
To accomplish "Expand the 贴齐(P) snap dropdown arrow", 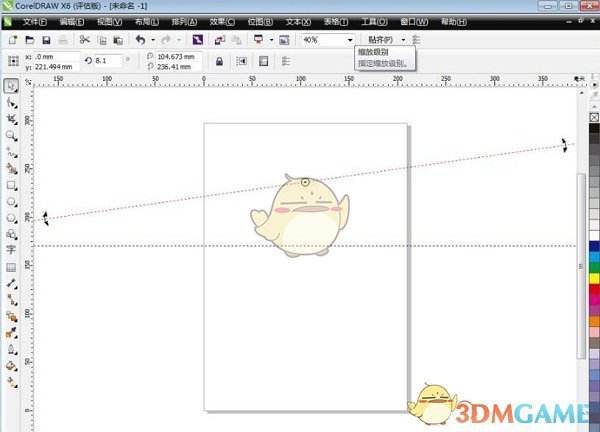I will click(403, 40).
